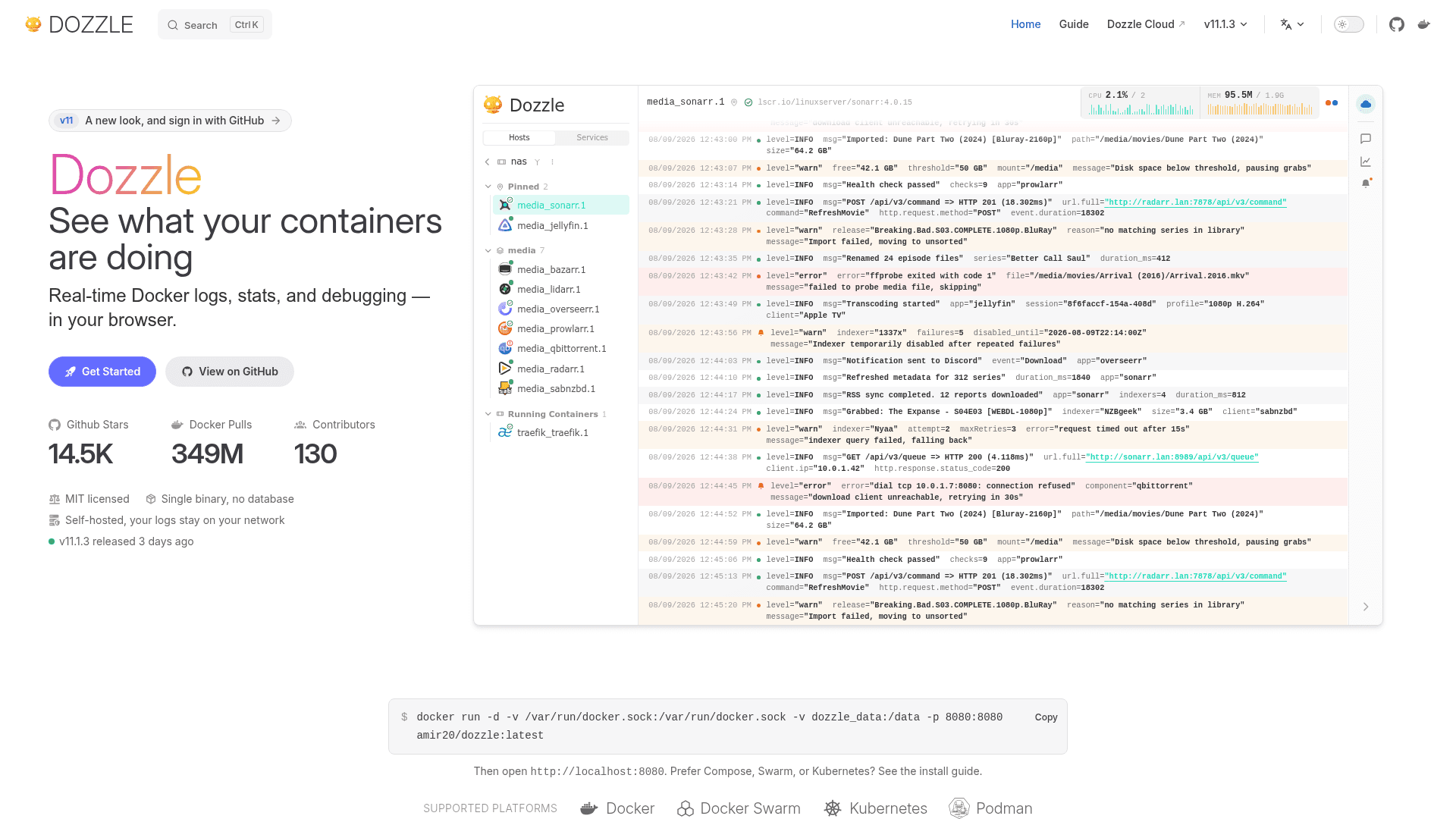Open the GitHub repository icon in the header
The image size is (1456, 819).
(x=1397, y=24)
